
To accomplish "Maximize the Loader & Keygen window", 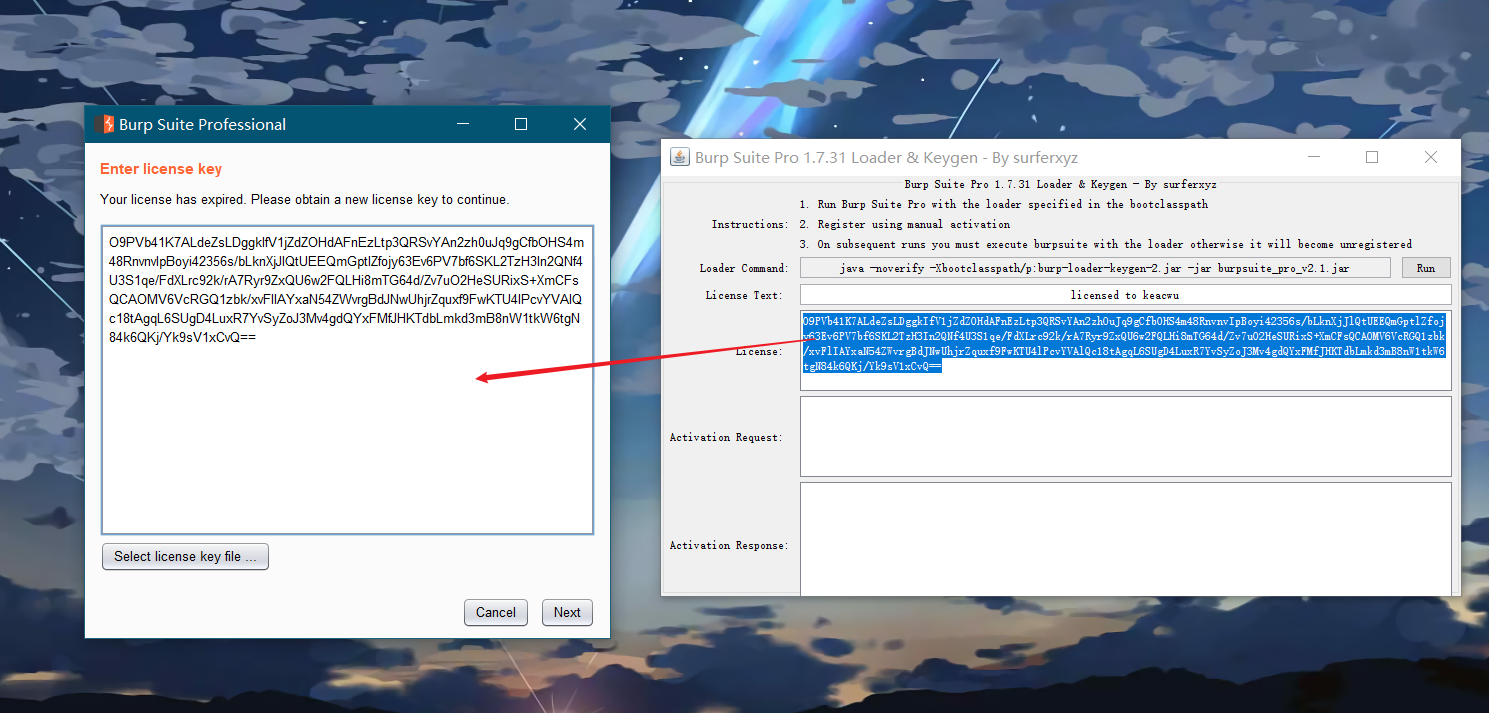I will (x=1372, y=157).
